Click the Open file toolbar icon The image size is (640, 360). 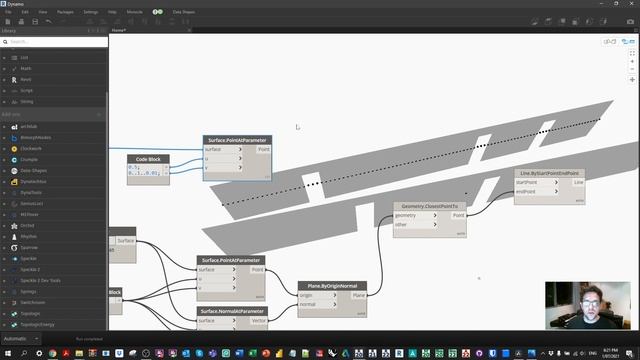pyautogui.click(x=21, y=22)
